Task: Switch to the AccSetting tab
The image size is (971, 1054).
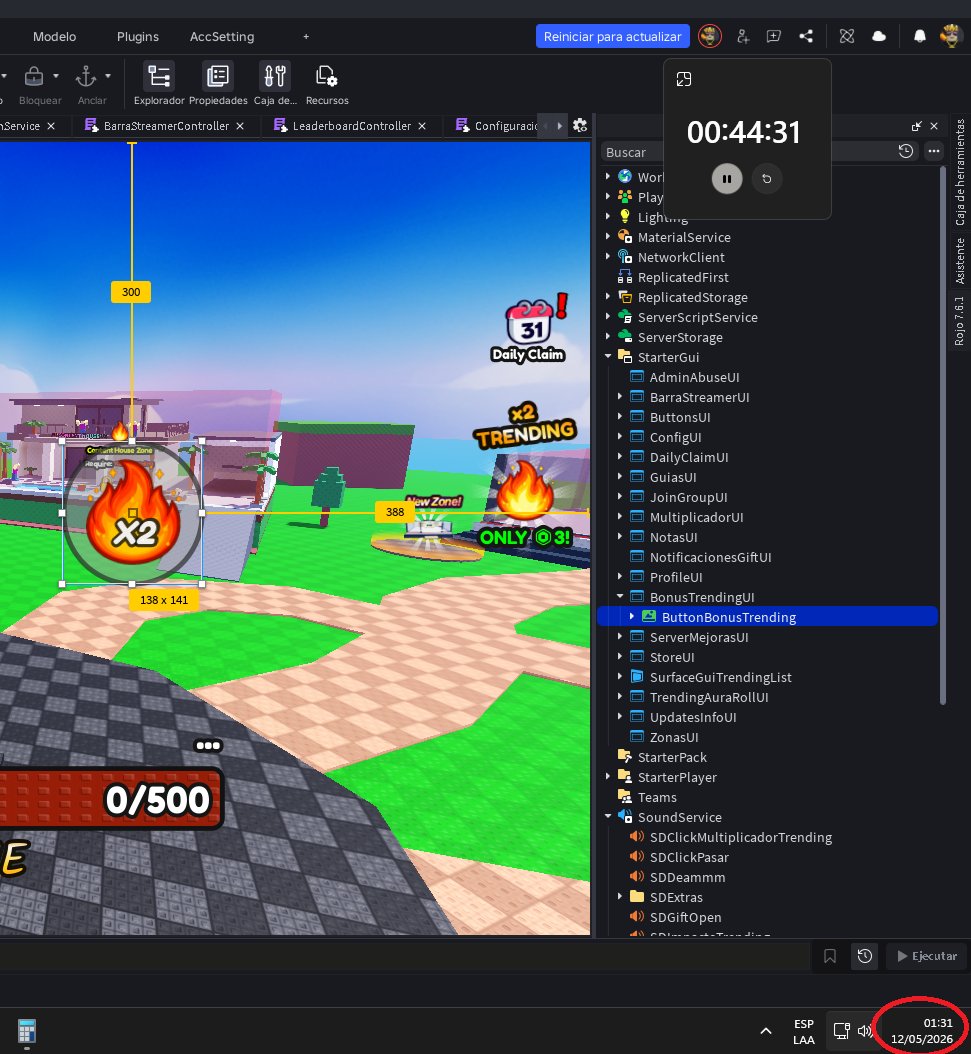Action: click(222, 36)
